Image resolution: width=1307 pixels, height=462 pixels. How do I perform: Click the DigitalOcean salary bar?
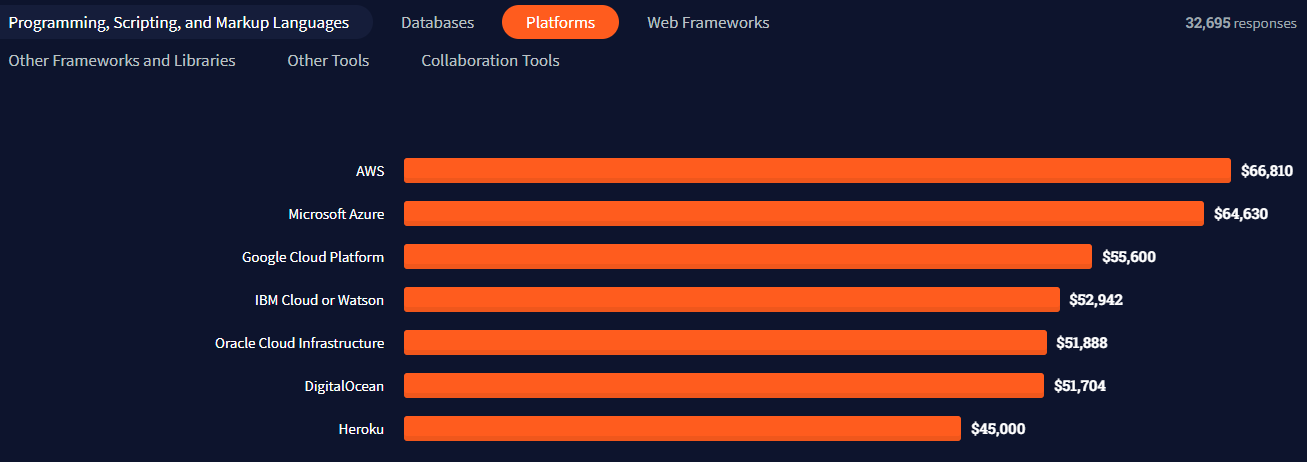[x=724, y=386]
